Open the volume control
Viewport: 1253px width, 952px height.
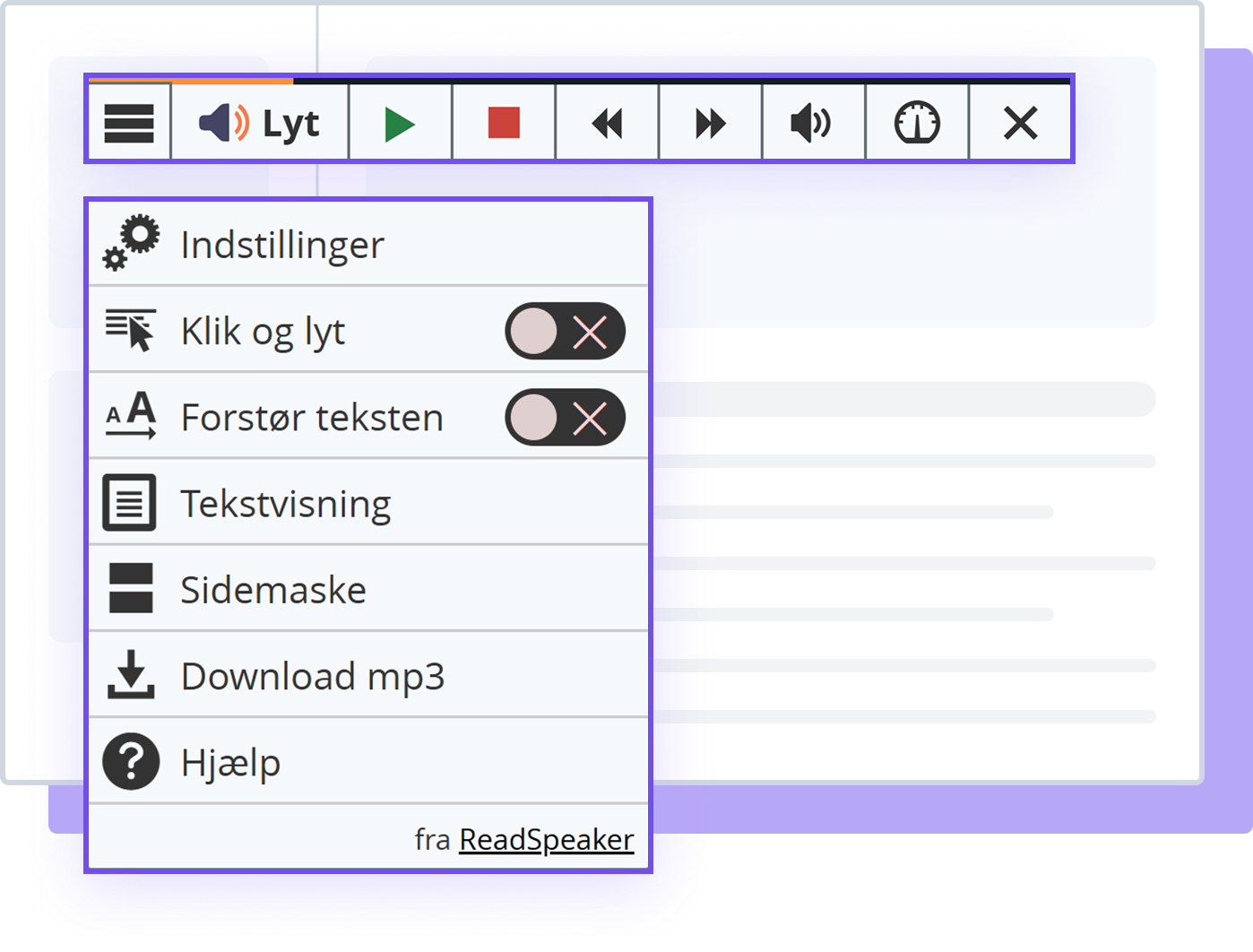tap(812, 123)
